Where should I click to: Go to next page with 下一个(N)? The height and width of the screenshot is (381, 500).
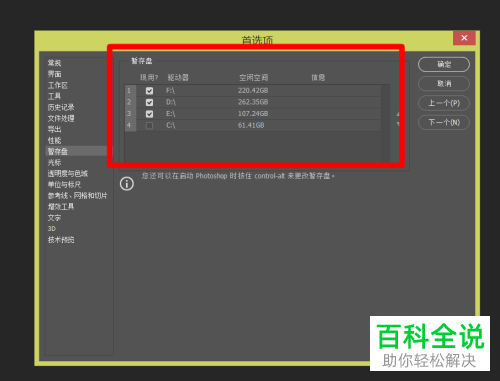(444, 122)
